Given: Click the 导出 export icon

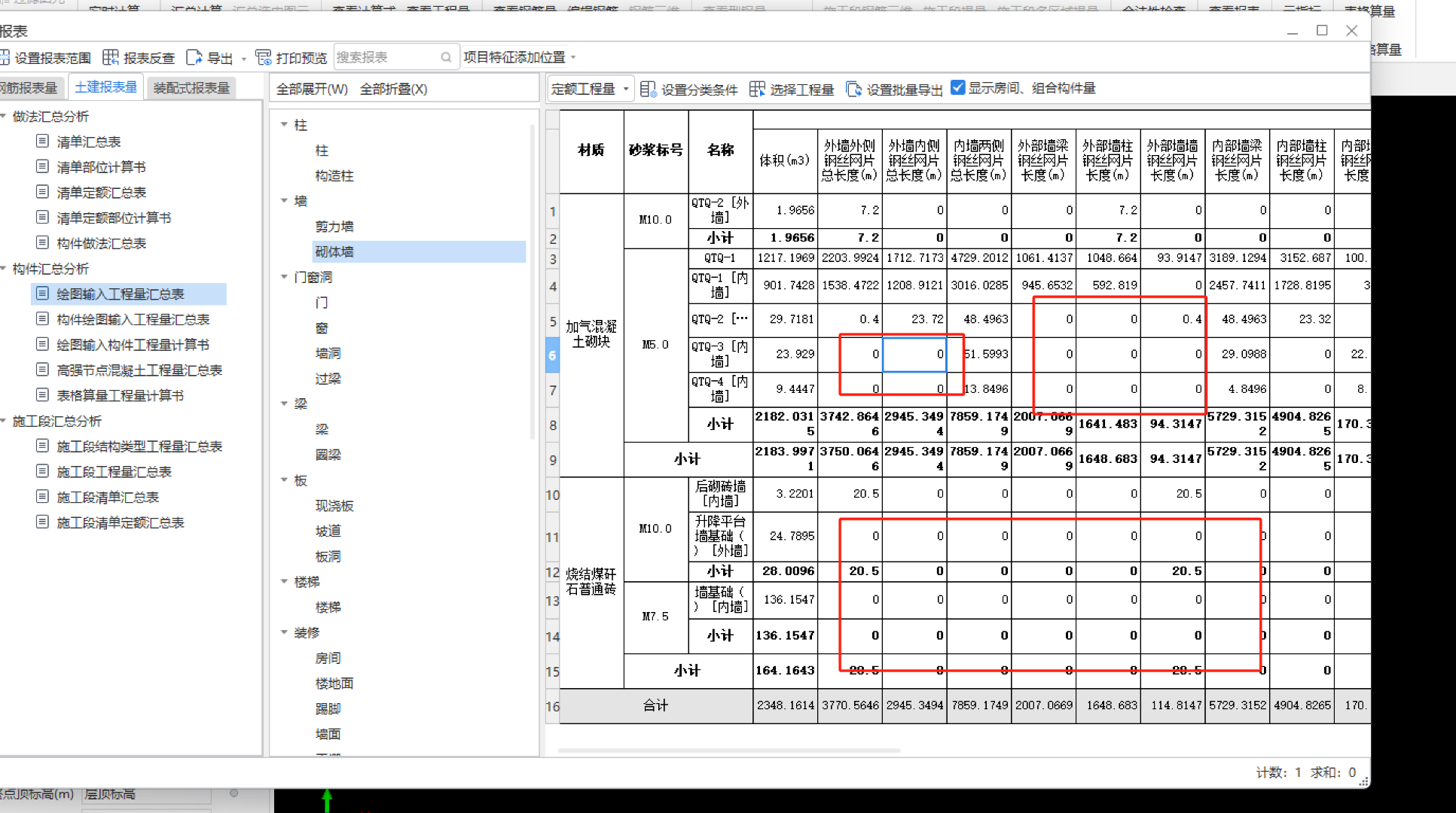Looking at the screenshot, I should pyautogui.click(x=194, y=58).
